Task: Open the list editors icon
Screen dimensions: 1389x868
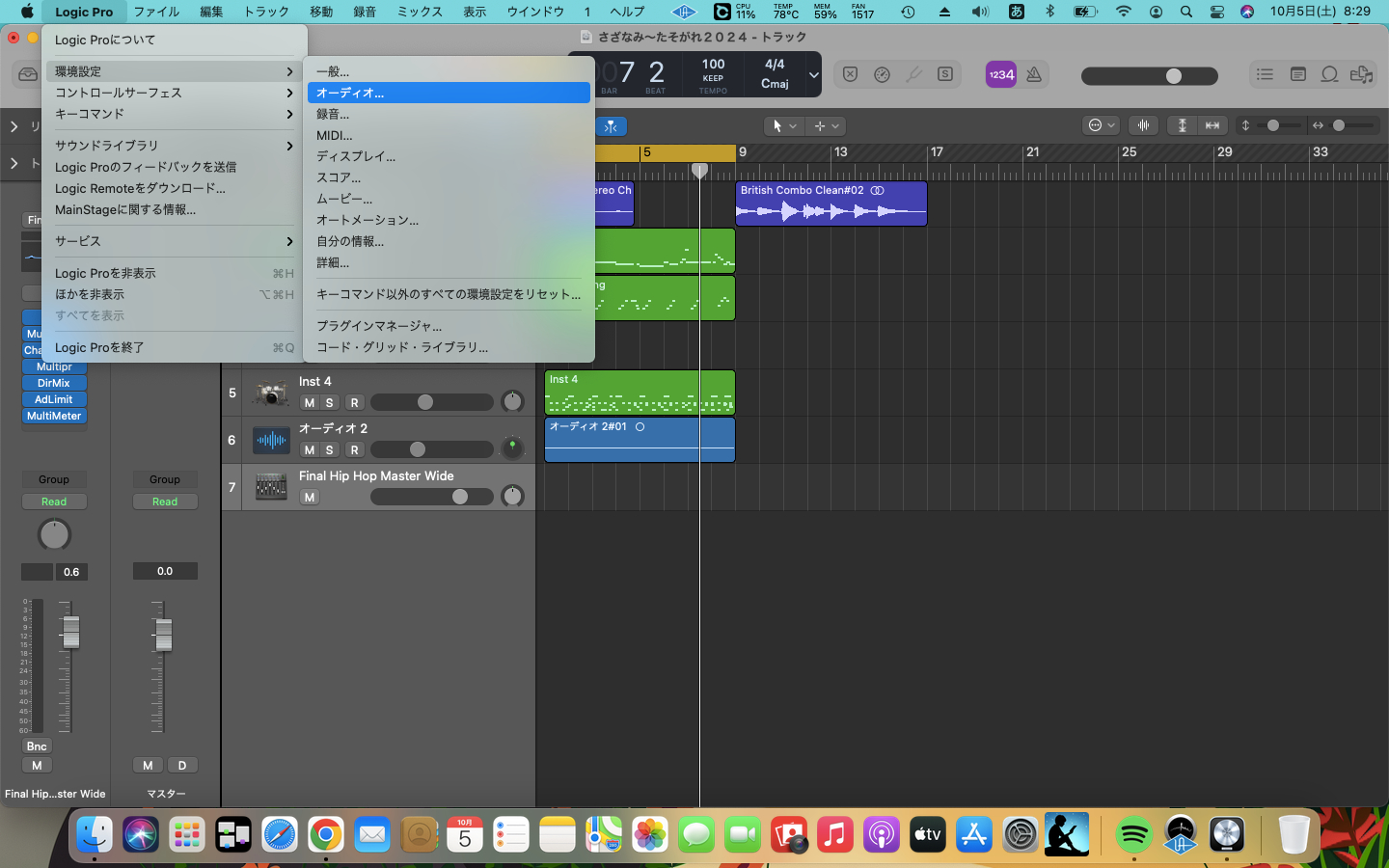Action: (x=1265, y=74)
